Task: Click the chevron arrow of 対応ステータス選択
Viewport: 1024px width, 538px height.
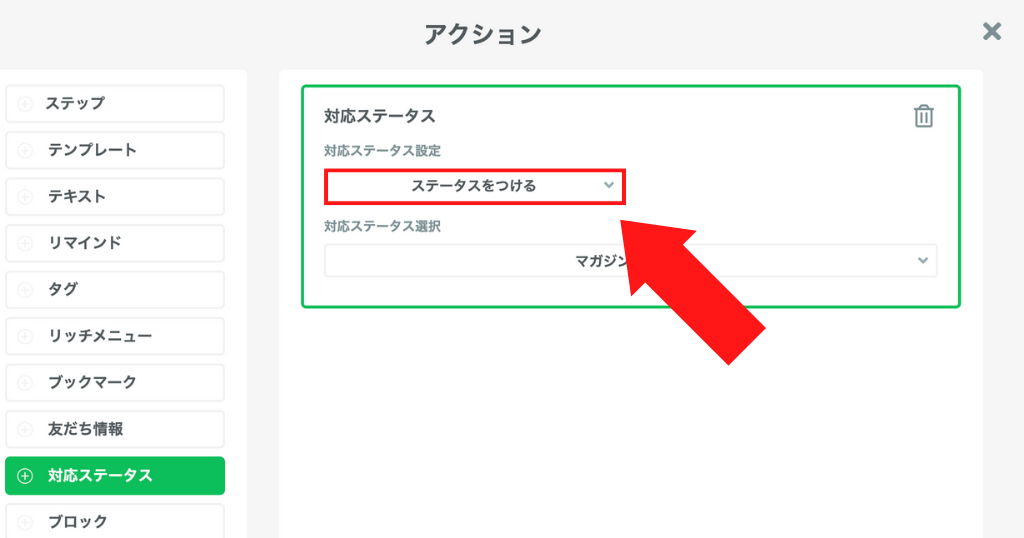Action: [x=922, y=261]
